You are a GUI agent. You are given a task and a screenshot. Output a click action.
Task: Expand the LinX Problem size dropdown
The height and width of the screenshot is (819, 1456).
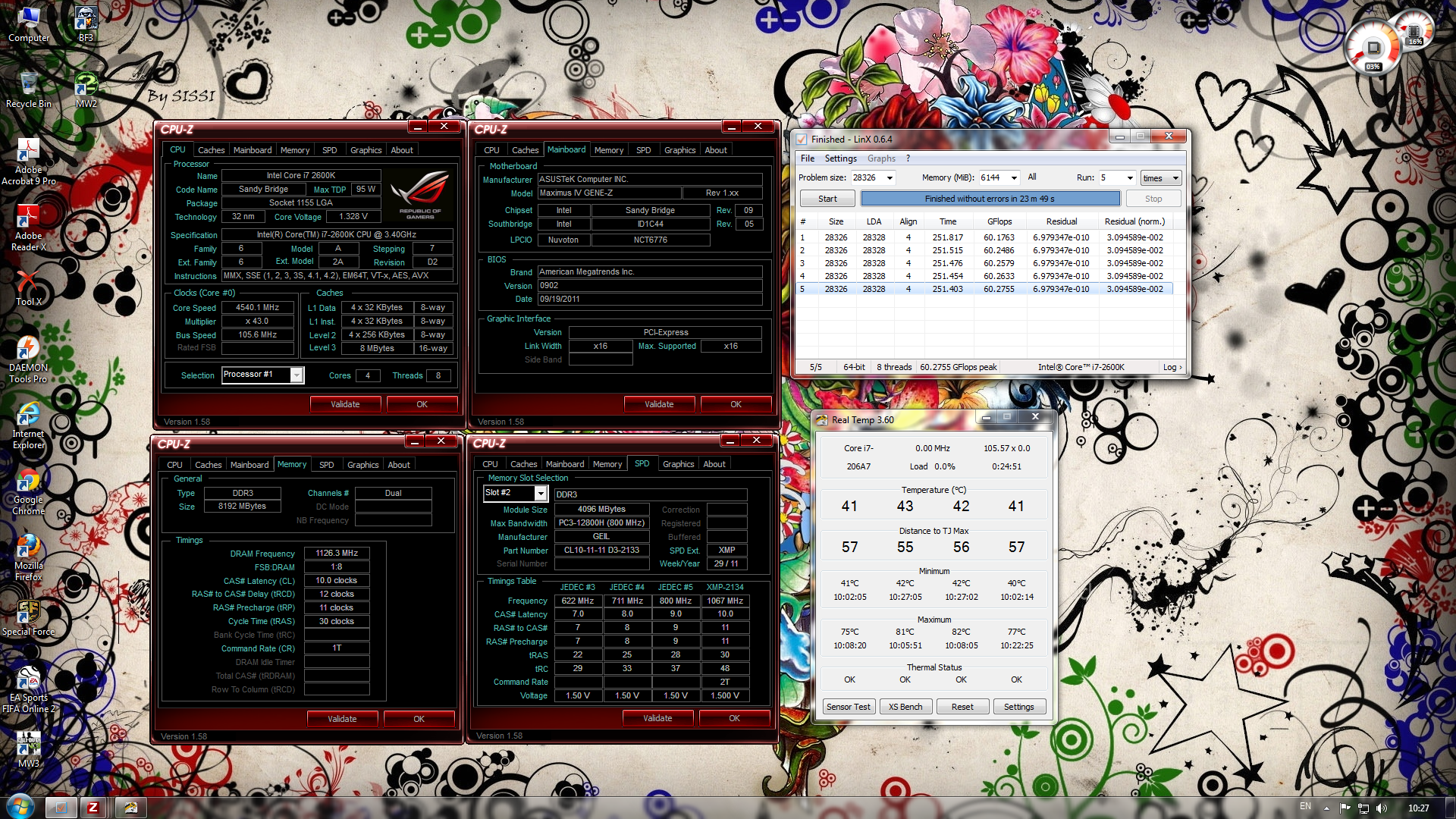[890, 178]
